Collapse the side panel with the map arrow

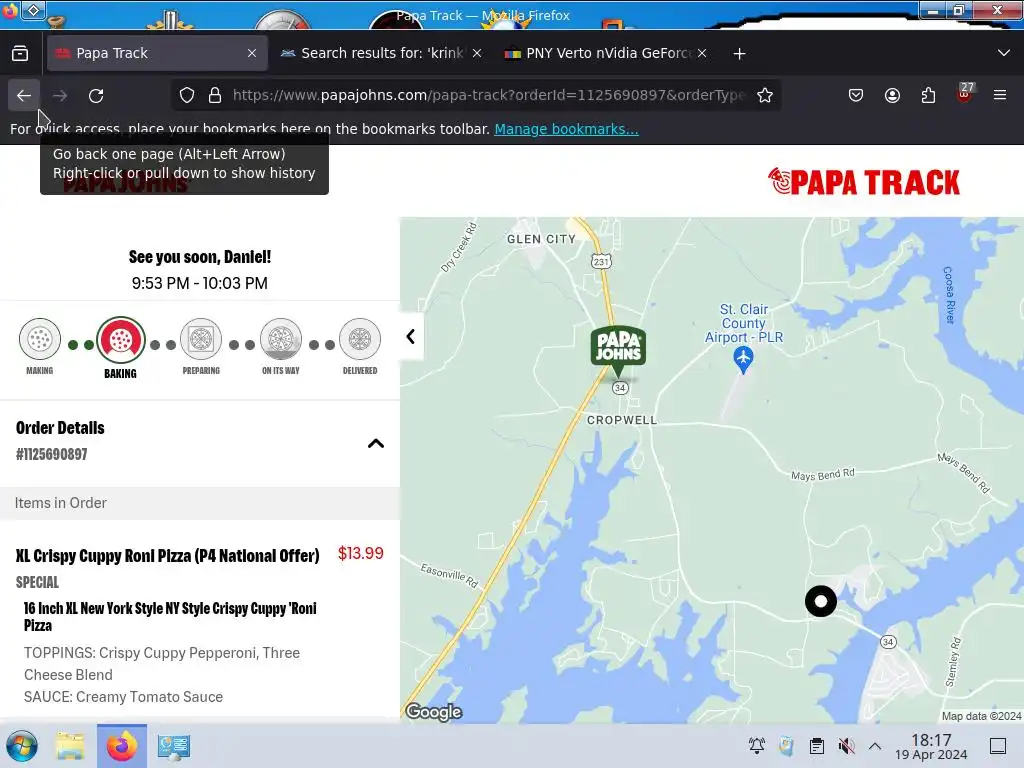pos(411,336)
